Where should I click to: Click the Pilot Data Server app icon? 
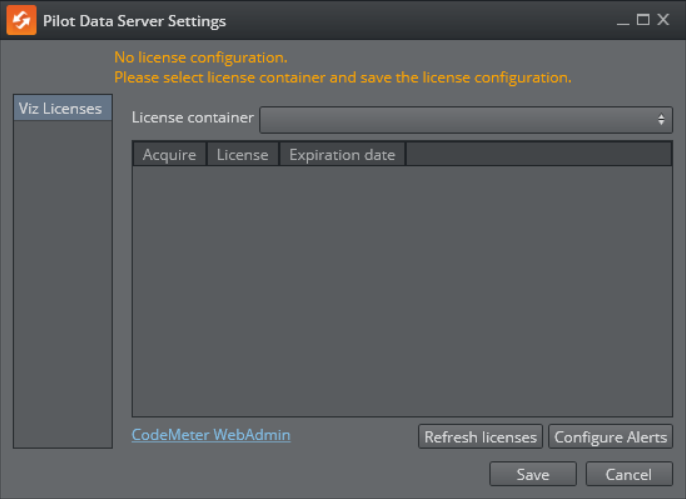[x=21, y=20]
